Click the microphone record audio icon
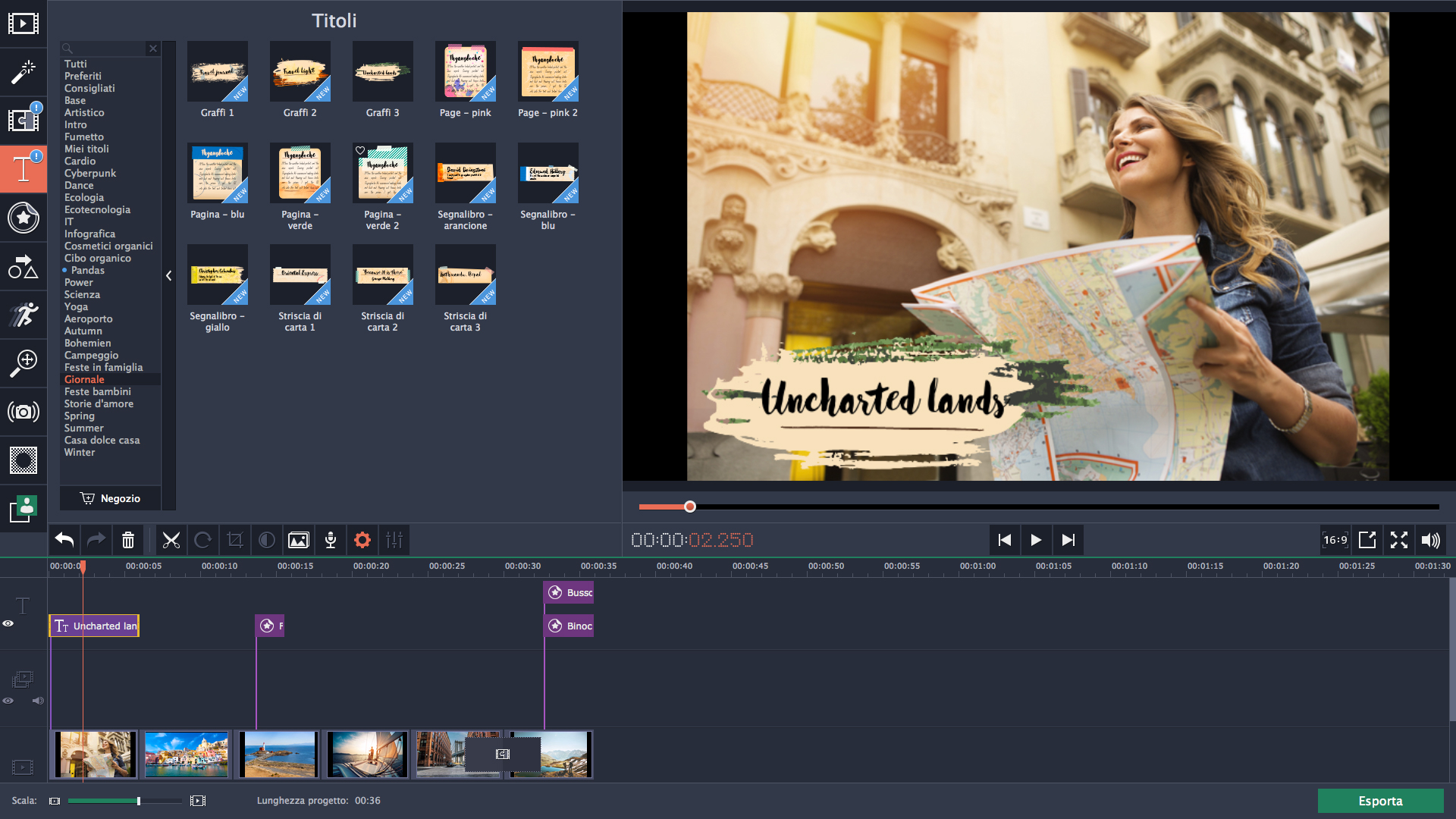Screen dimensions: 1456x819 pos(331,540)
